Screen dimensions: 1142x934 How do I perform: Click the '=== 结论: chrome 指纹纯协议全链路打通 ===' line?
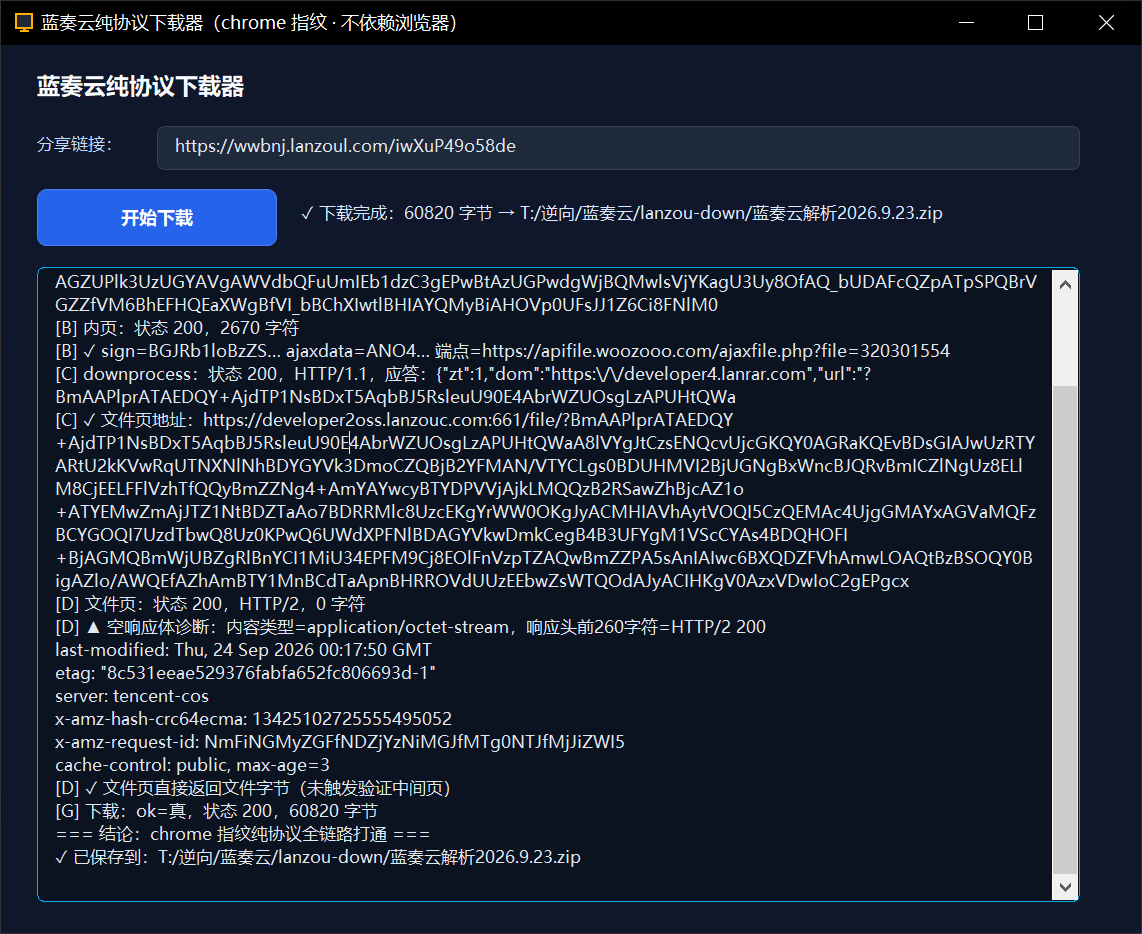point(243,834)
